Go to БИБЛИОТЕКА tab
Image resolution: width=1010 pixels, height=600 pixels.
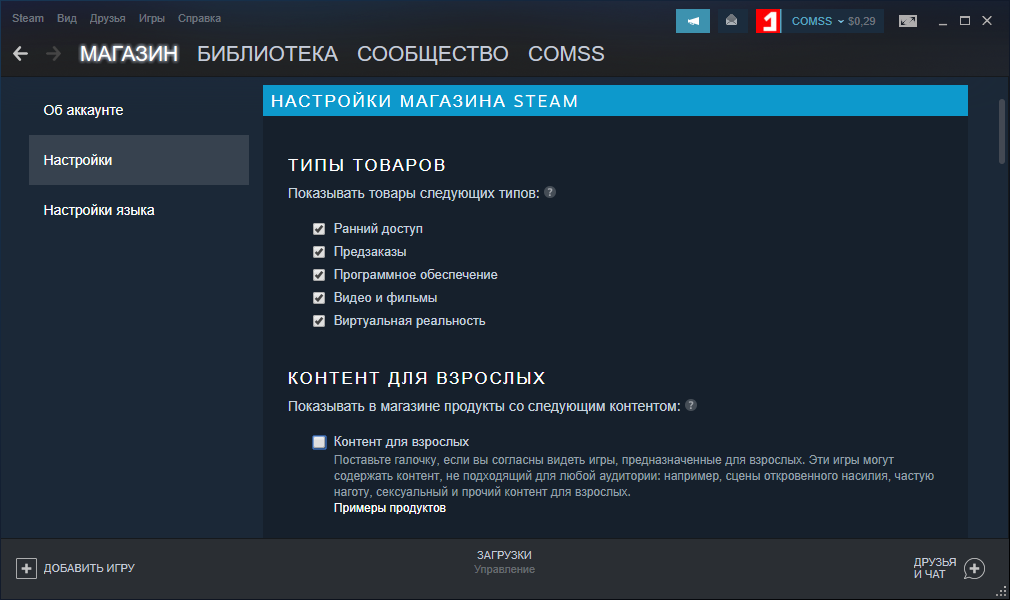click(267, 53)
